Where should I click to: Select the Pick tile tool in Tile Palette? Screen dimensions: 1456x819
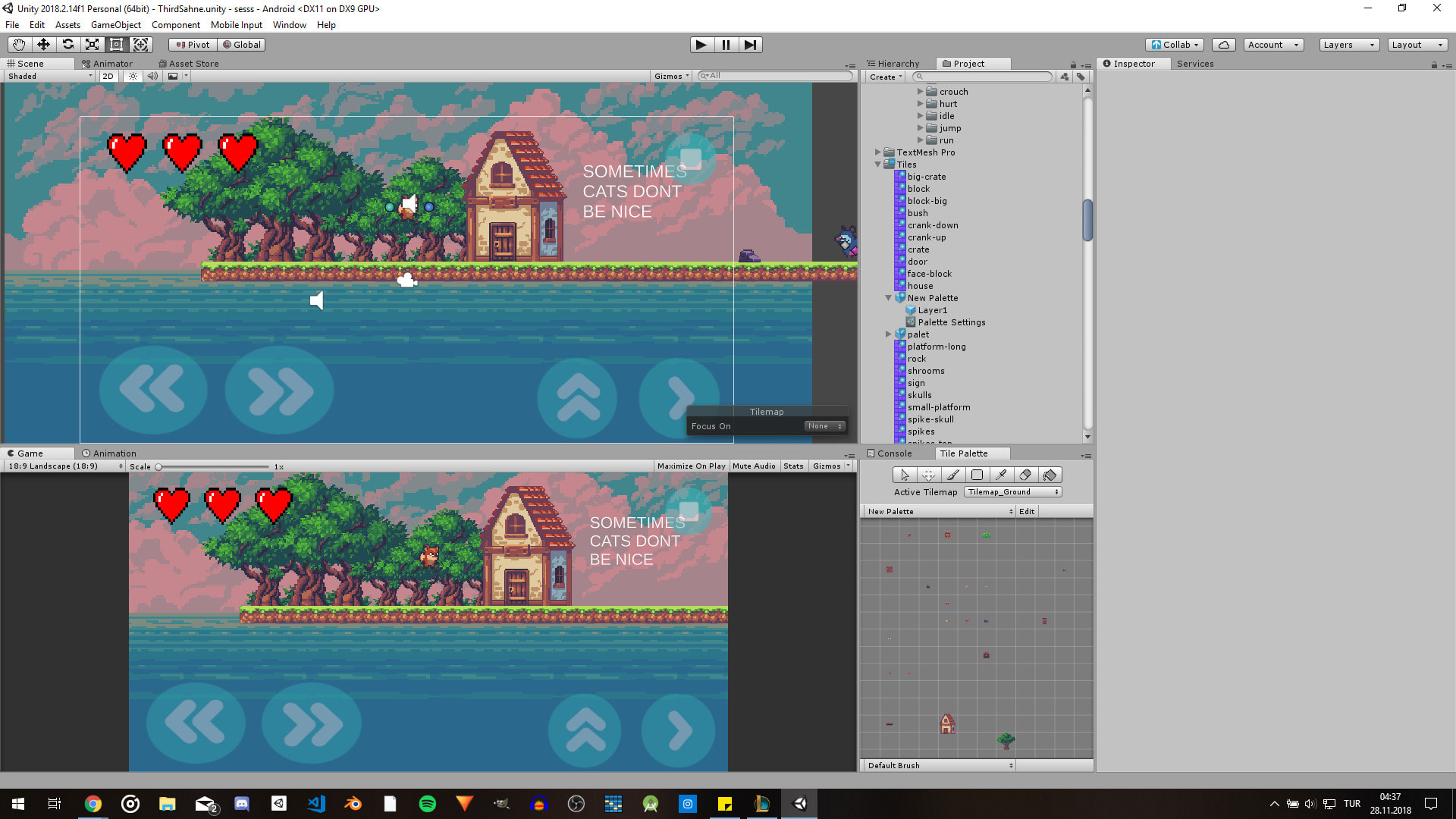point(1001,475)
